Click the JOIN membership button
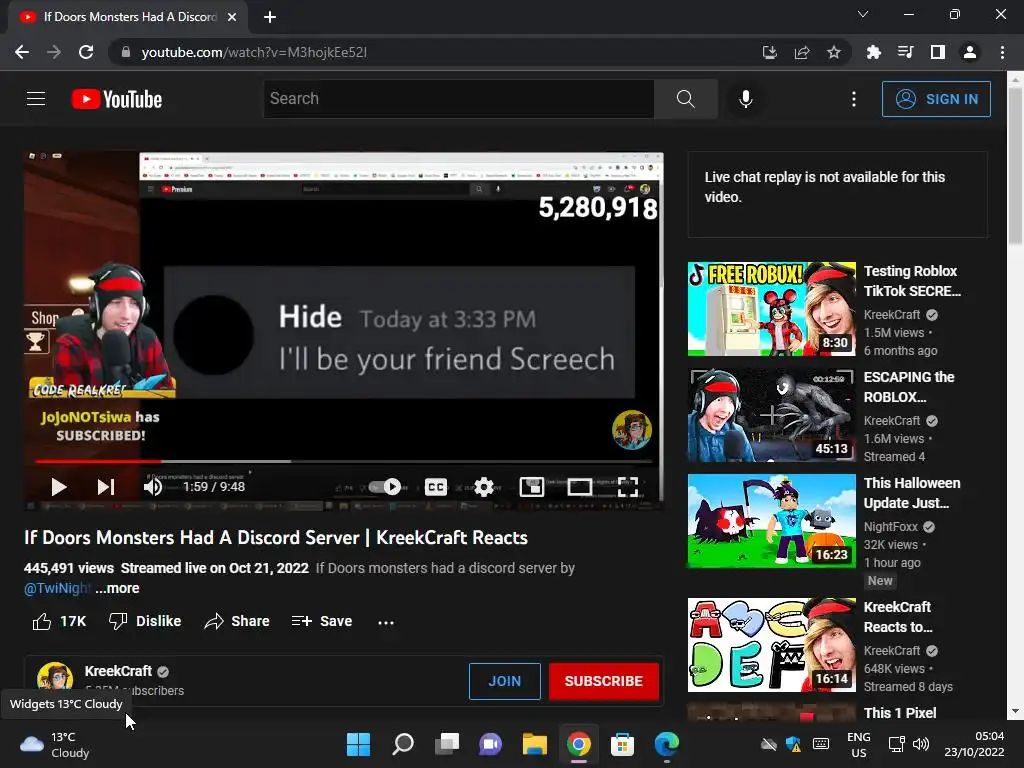 tap(505, 681)
